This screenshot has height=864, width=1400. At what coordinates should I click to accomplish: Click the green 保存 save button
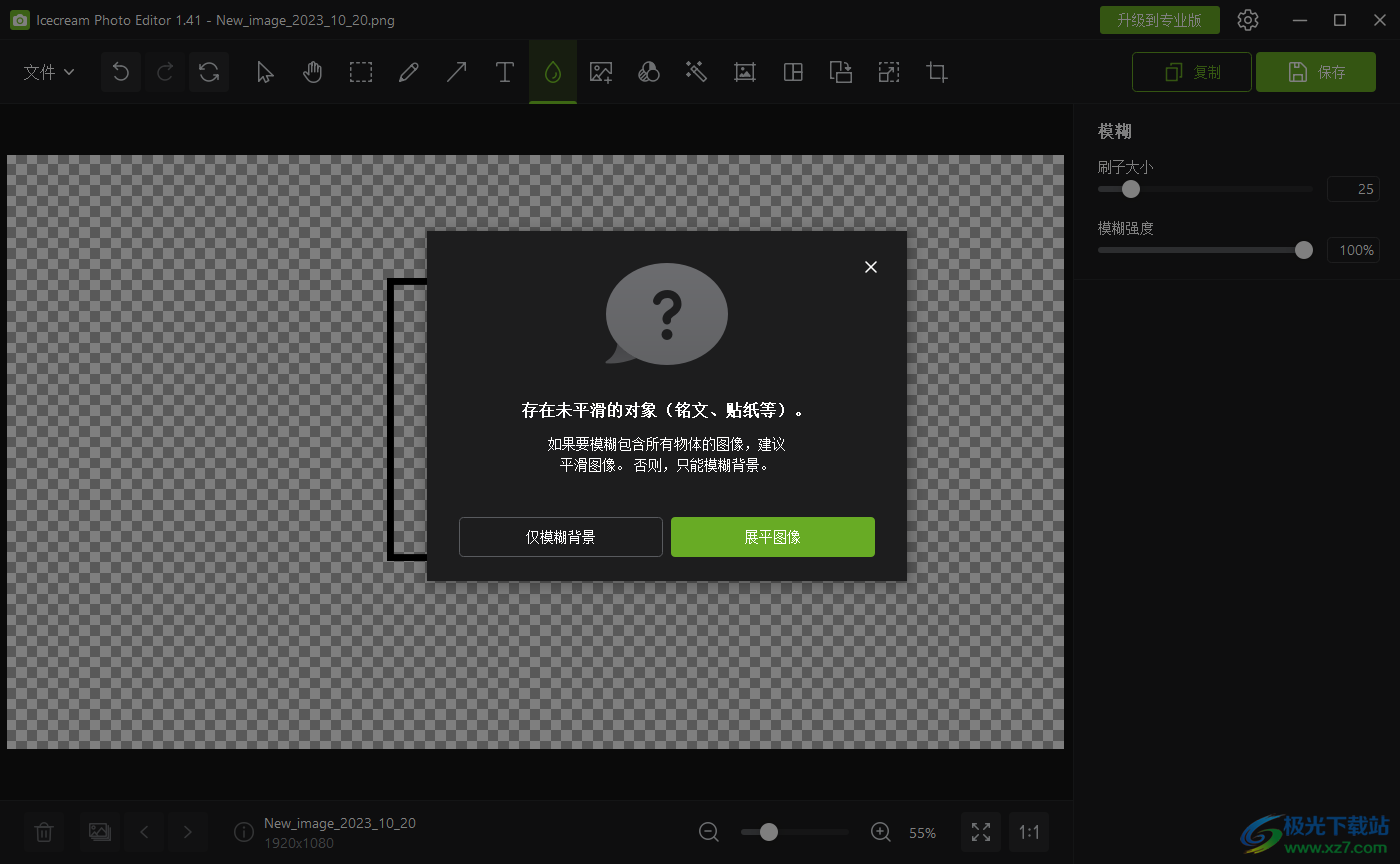pos(1316,72)
